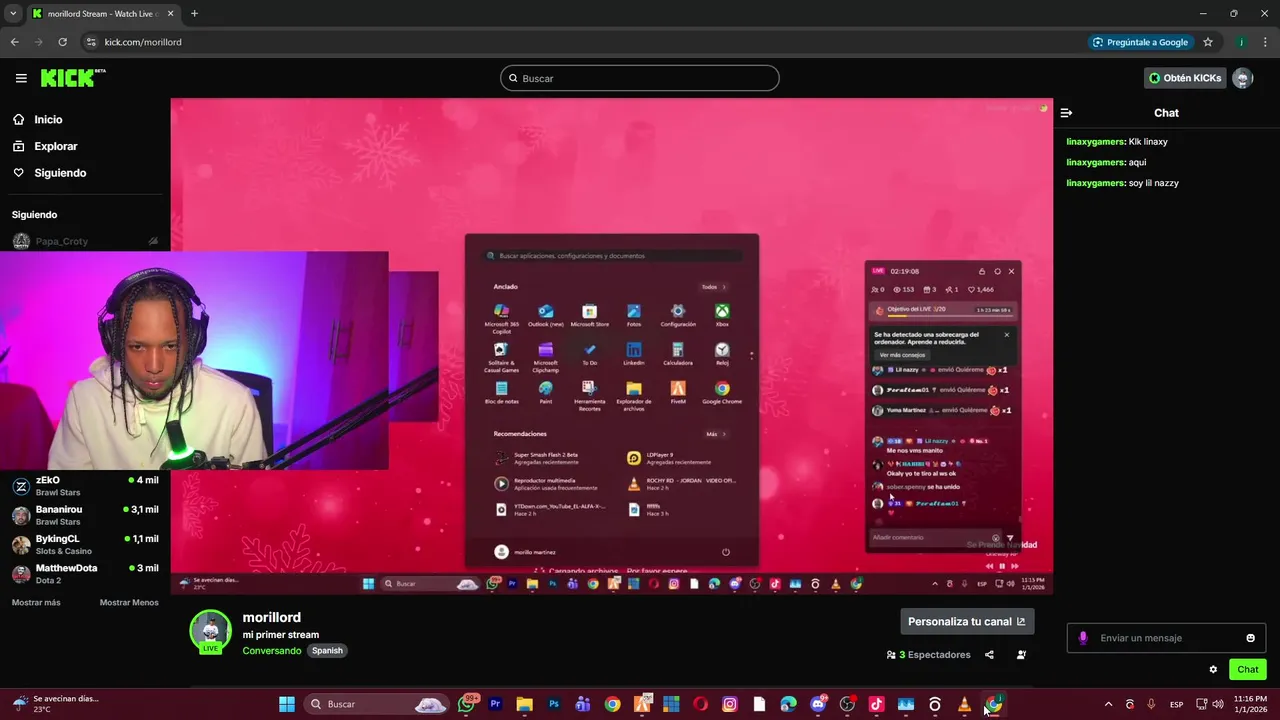Open the Kick sidebar hamburger menu
Image resolution: width=1280 pixels, height=720 pixels.
21,78
